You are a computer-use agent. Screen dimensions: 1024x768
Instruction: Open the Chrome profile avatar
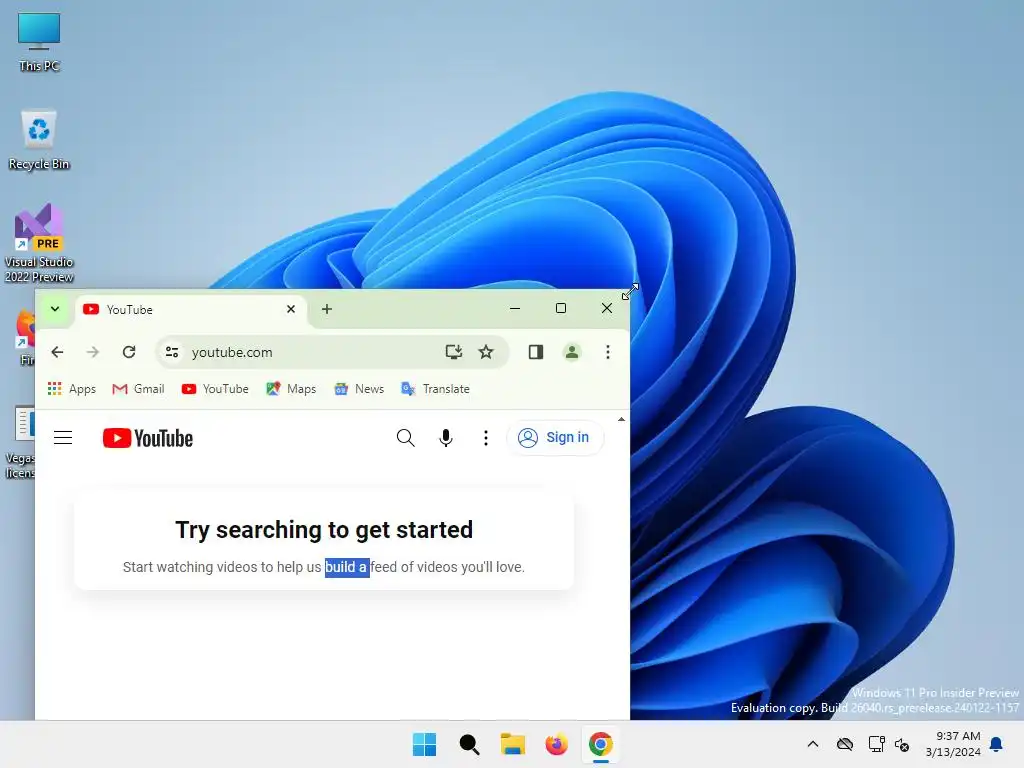571,352
